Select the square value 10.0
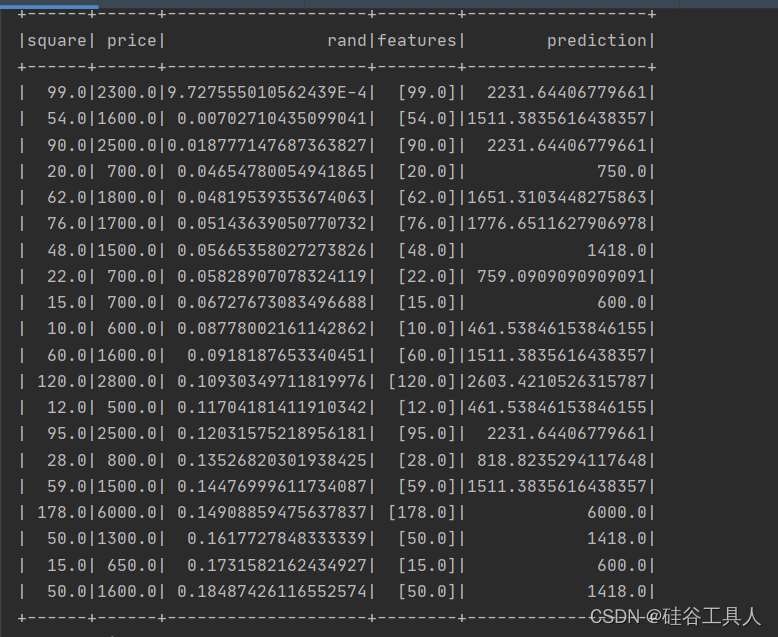778x637 pixels. tap(67, 328)
